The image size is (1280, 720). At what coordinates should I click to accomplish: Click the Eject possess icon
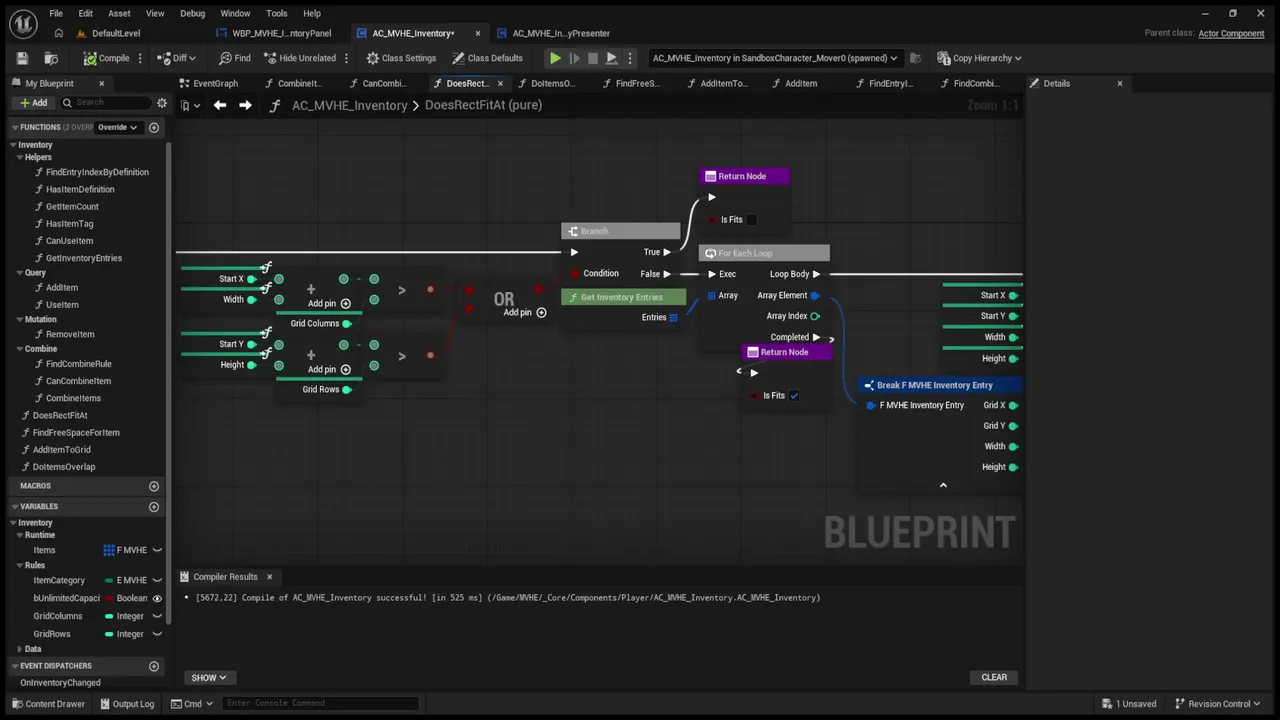pos(611,58)
